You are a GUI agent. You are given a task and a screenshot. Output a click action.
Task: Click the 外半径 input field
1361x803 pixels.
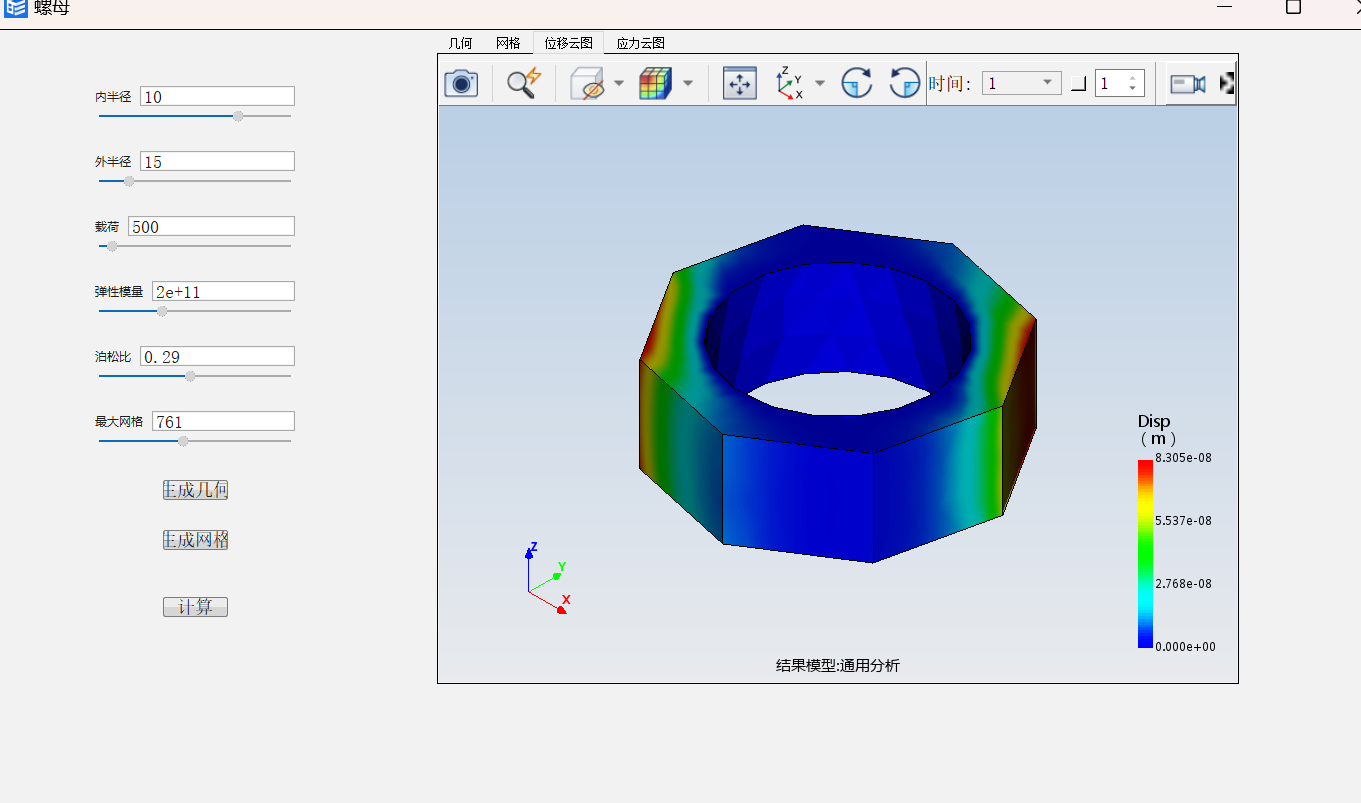(217, 161)
